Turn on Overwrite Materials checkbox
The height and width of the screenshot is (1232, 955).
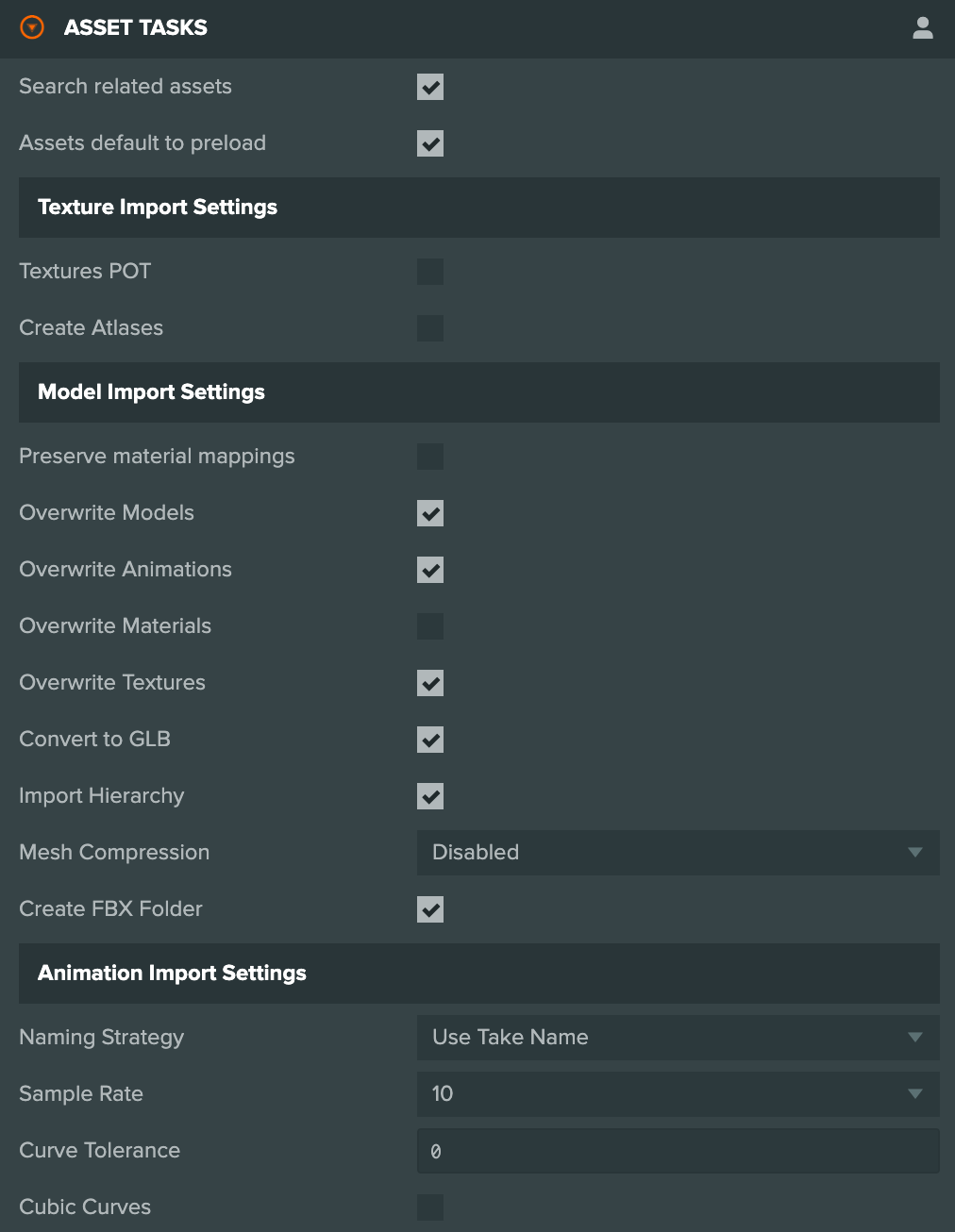430,626
